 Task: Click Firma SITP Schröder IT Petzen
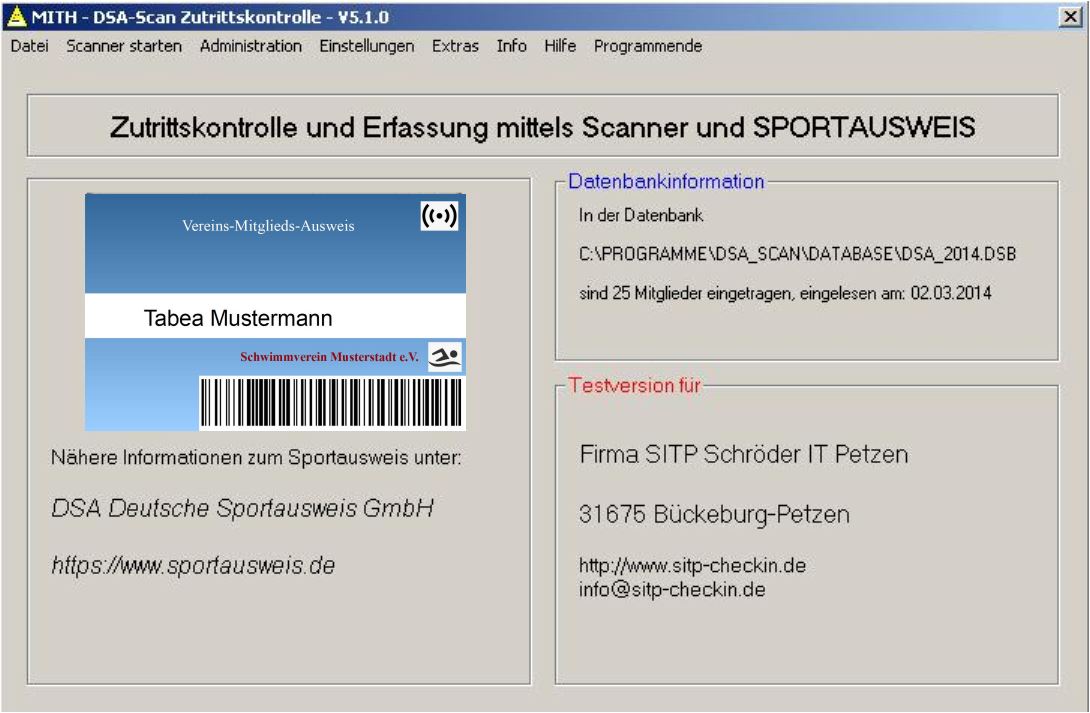(x=744, y=454)
